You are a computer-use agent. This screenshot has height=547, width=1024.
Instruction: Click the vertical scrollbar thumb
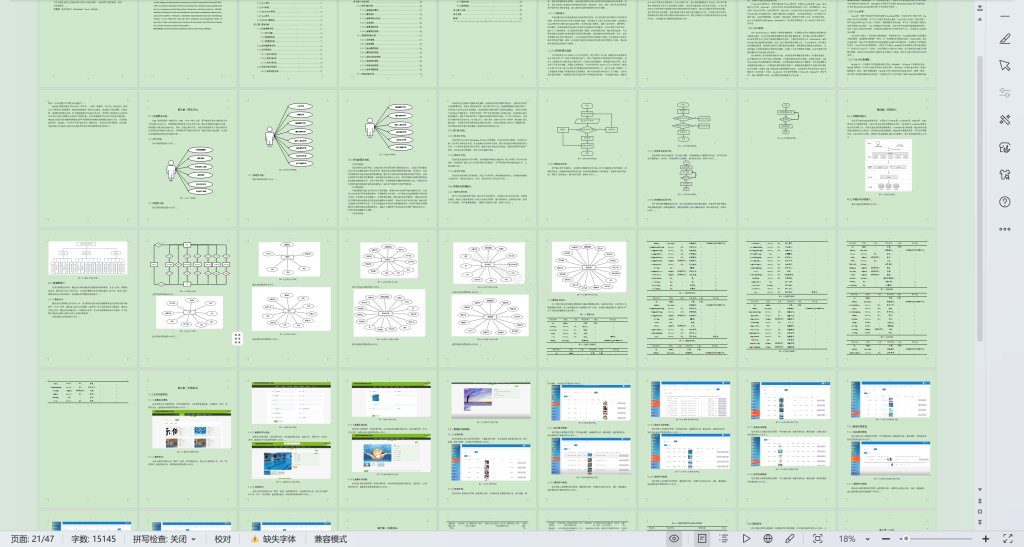pos(980,196)
